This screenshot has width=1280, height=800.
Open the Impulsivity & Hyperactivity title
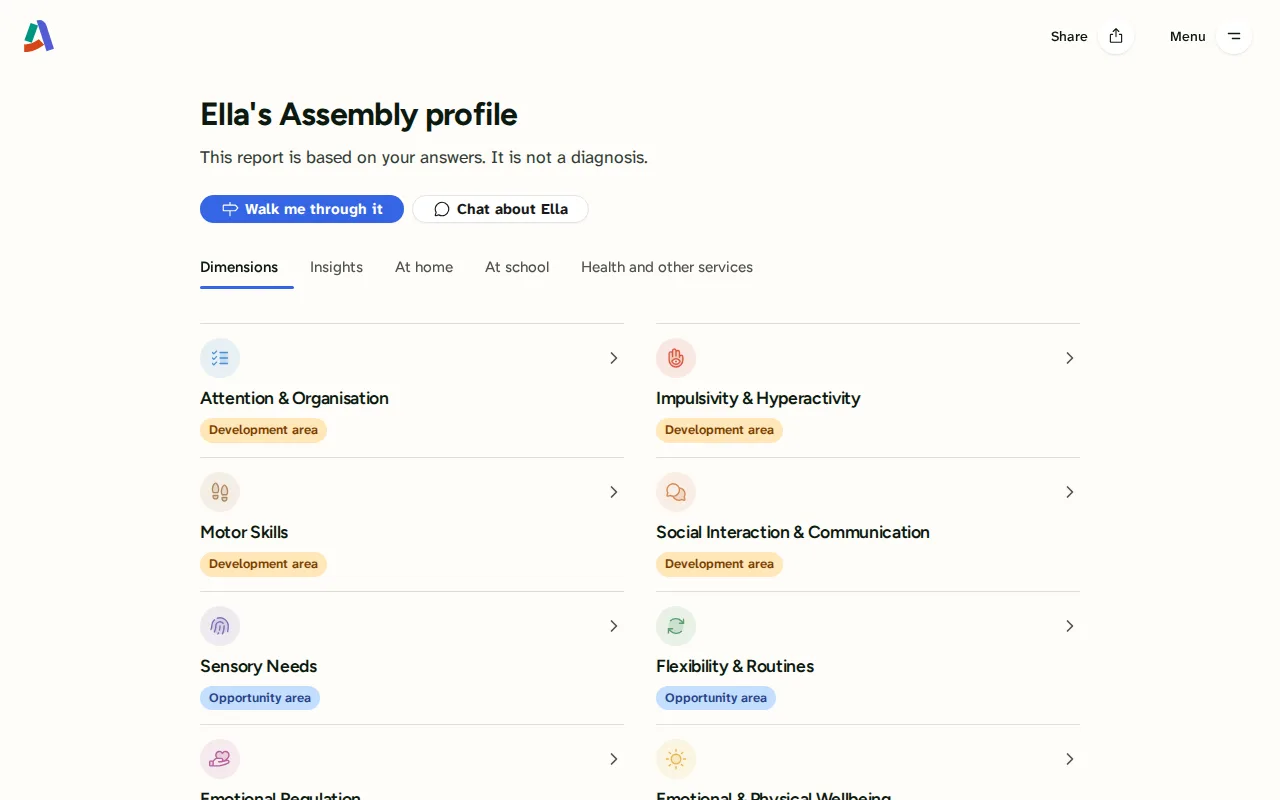click(x=758, y=398)
